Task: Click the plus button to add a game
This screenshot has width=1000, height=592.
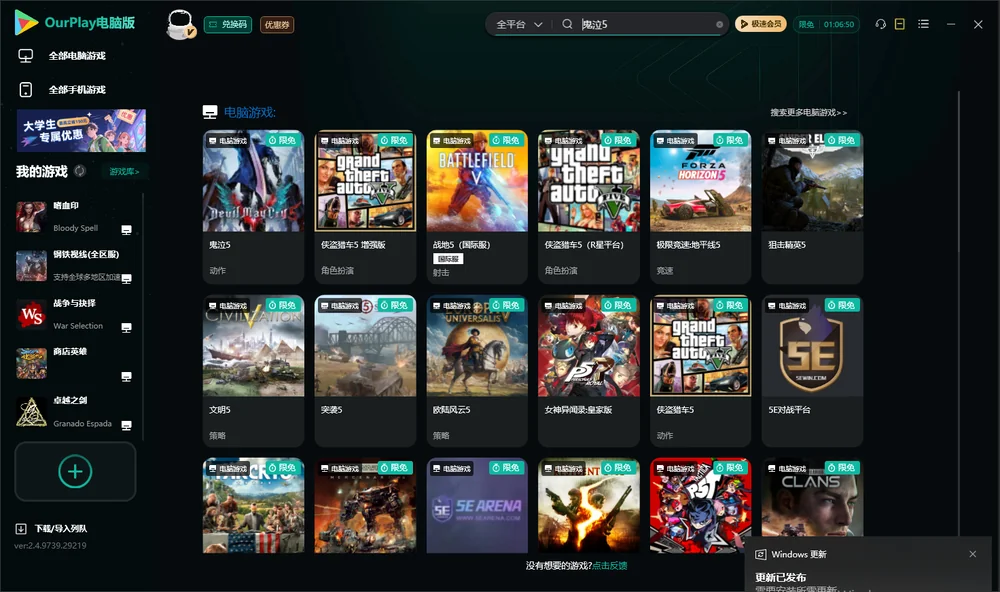Action: pyautogui.click(x=75, y=471)
